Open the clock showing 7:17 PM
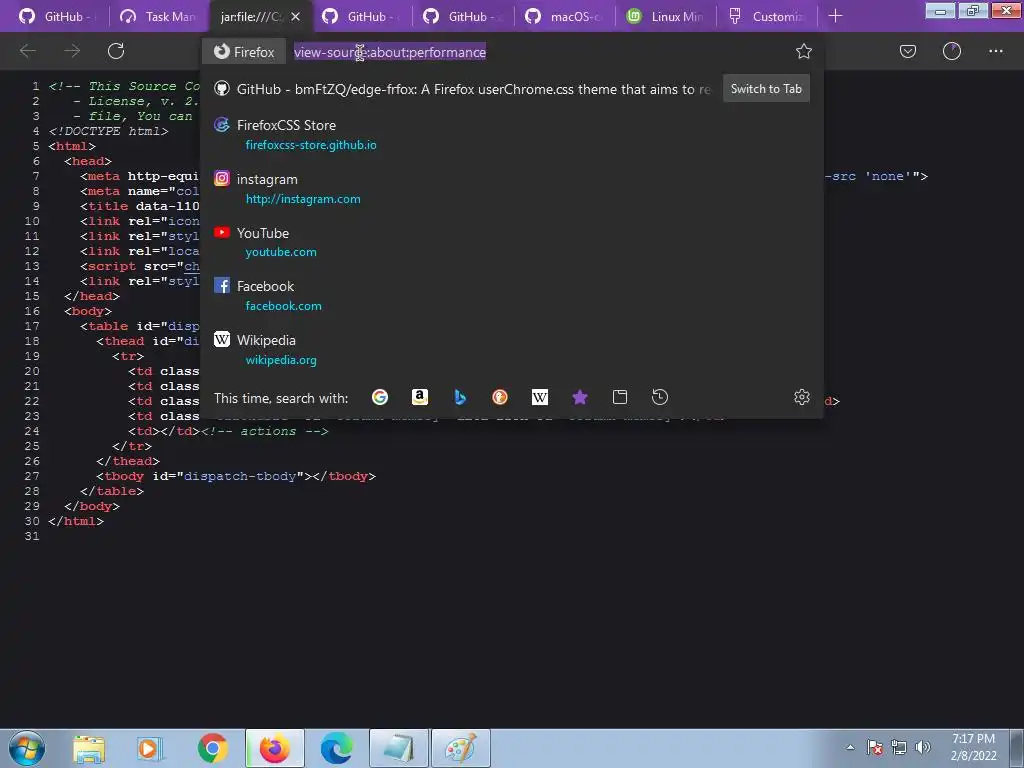The height and width of the screenshot is (768, 1024). click(x=973, y=747)
